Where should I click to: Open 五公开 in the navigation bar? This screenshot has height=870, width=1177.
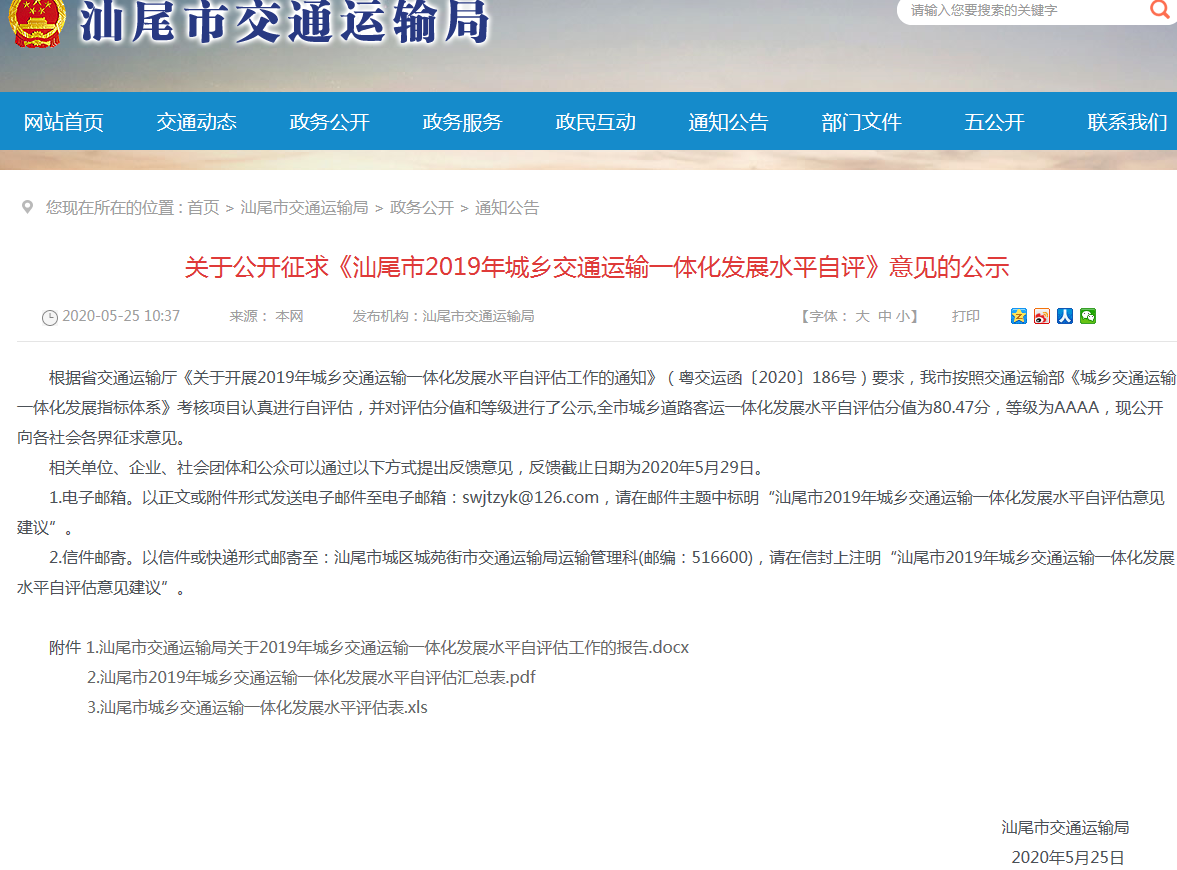click(x=994, y=122)
